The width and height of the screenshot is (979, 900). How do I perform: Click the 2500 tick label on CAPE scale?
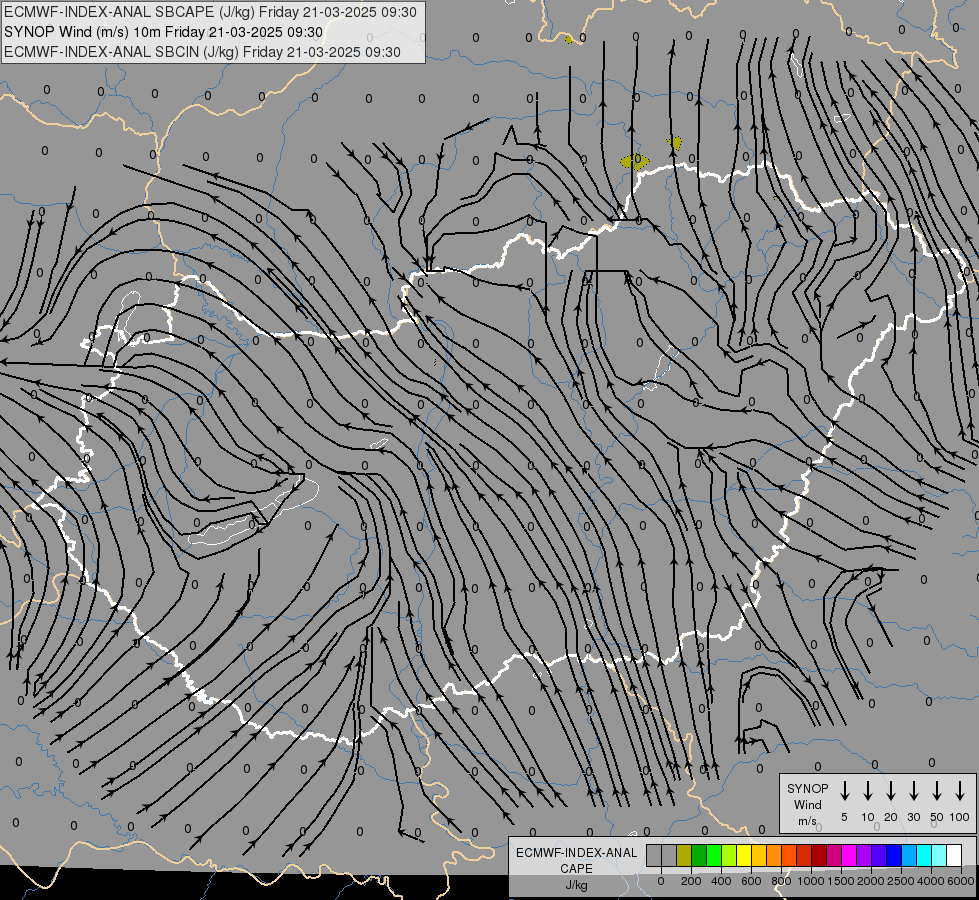tap(901, 881)
